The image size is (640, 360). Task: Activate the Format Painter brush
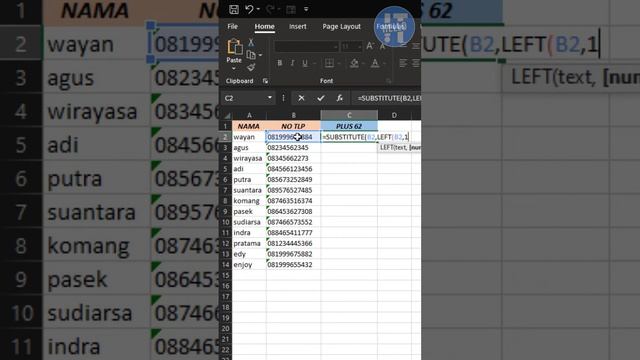click(x=251, y=67)
